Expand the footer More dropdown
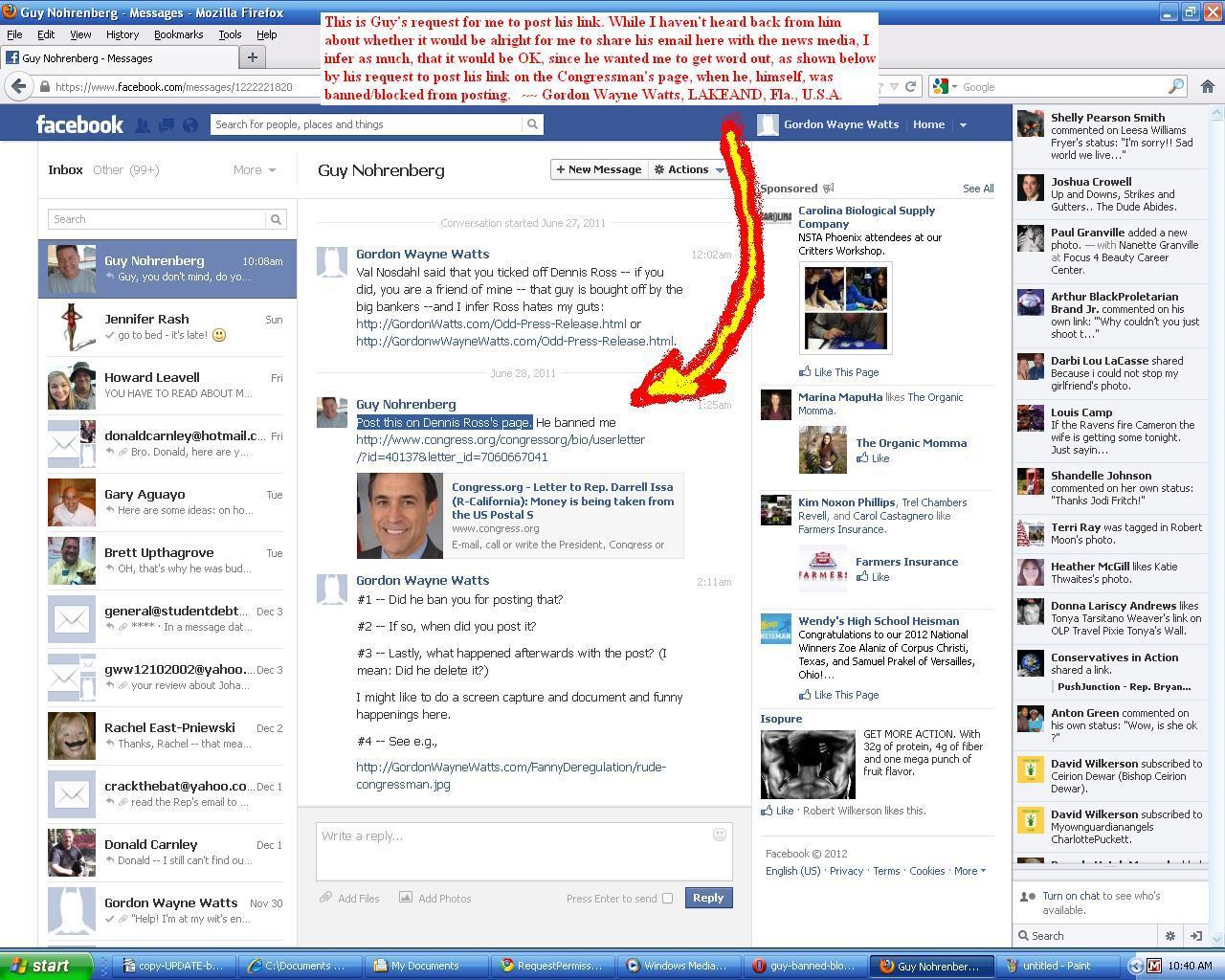 (969, 871)
